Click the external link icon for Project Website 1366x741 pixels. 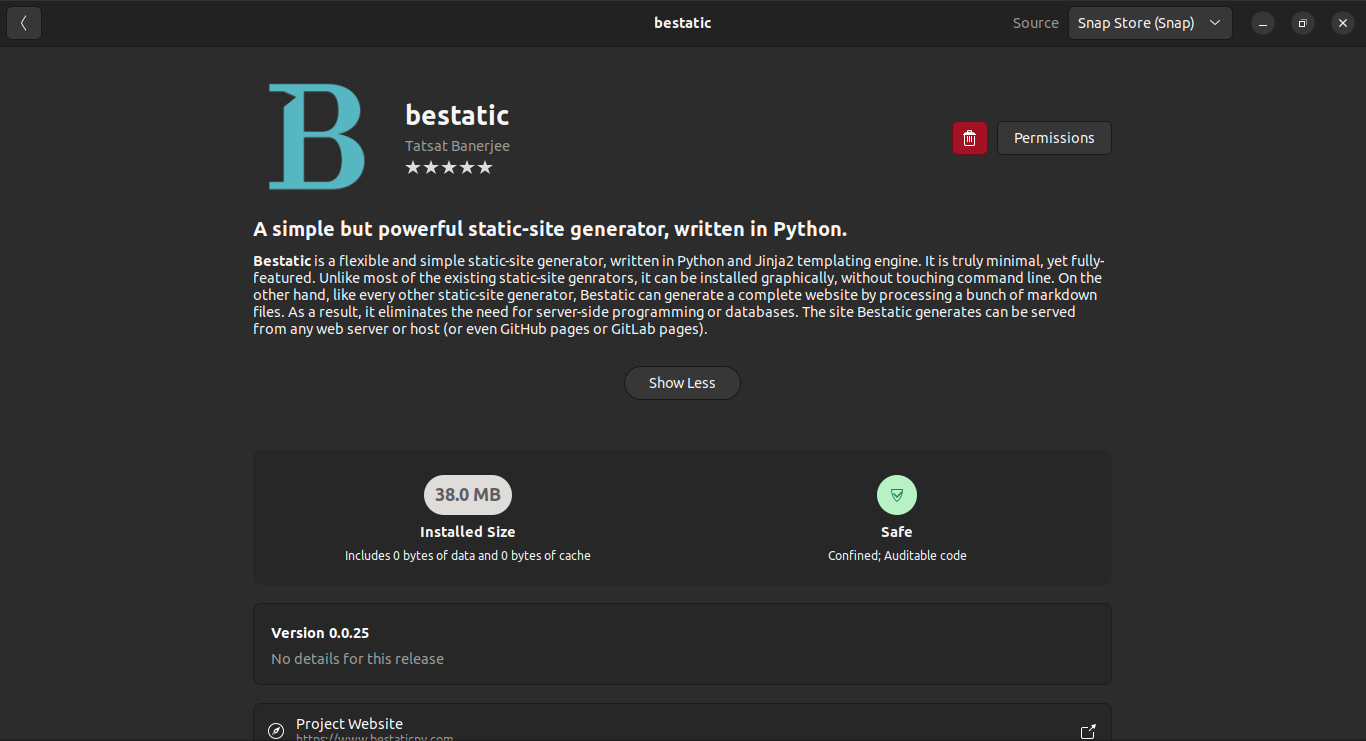(x=1088, y=732)
